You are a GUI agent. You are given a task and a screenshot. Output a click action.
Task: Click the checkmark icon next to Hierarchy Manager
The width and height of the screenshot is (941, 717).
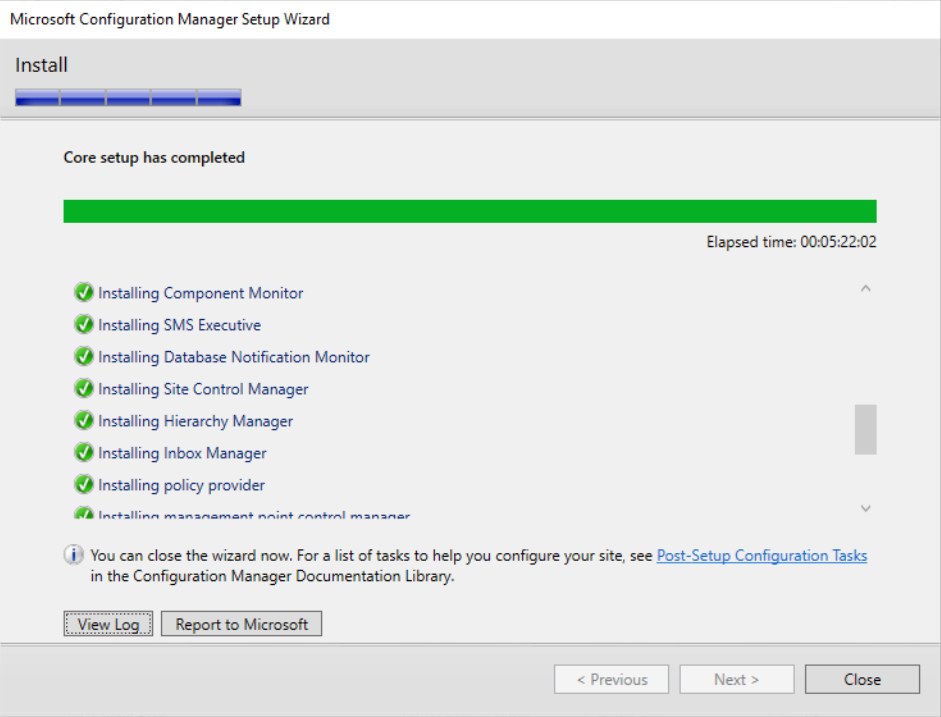(84, 421)
